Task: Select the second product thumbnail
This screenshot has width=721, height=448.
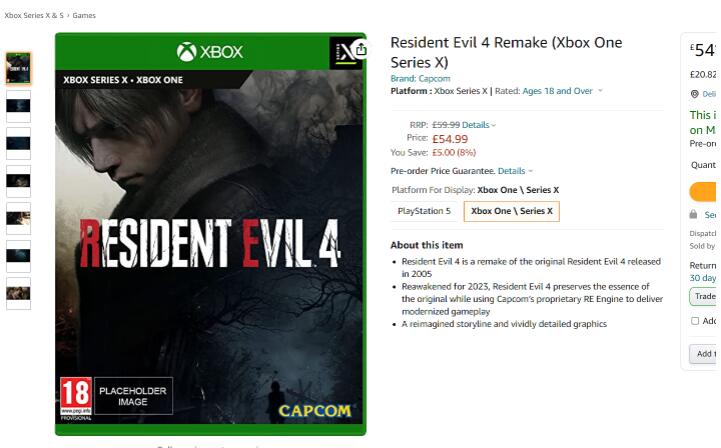Action: (x=18, y=106)
